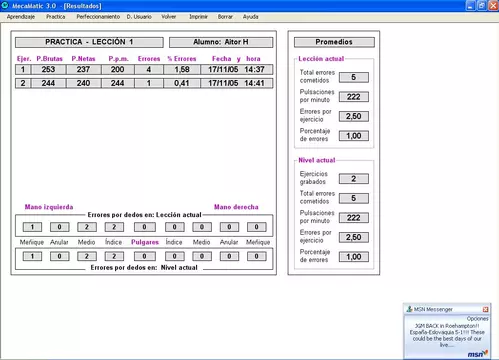The image size is (499, 360).
Task: Click Nivel actual Errores por ejercicio 2,50
Action: [354, 237]
